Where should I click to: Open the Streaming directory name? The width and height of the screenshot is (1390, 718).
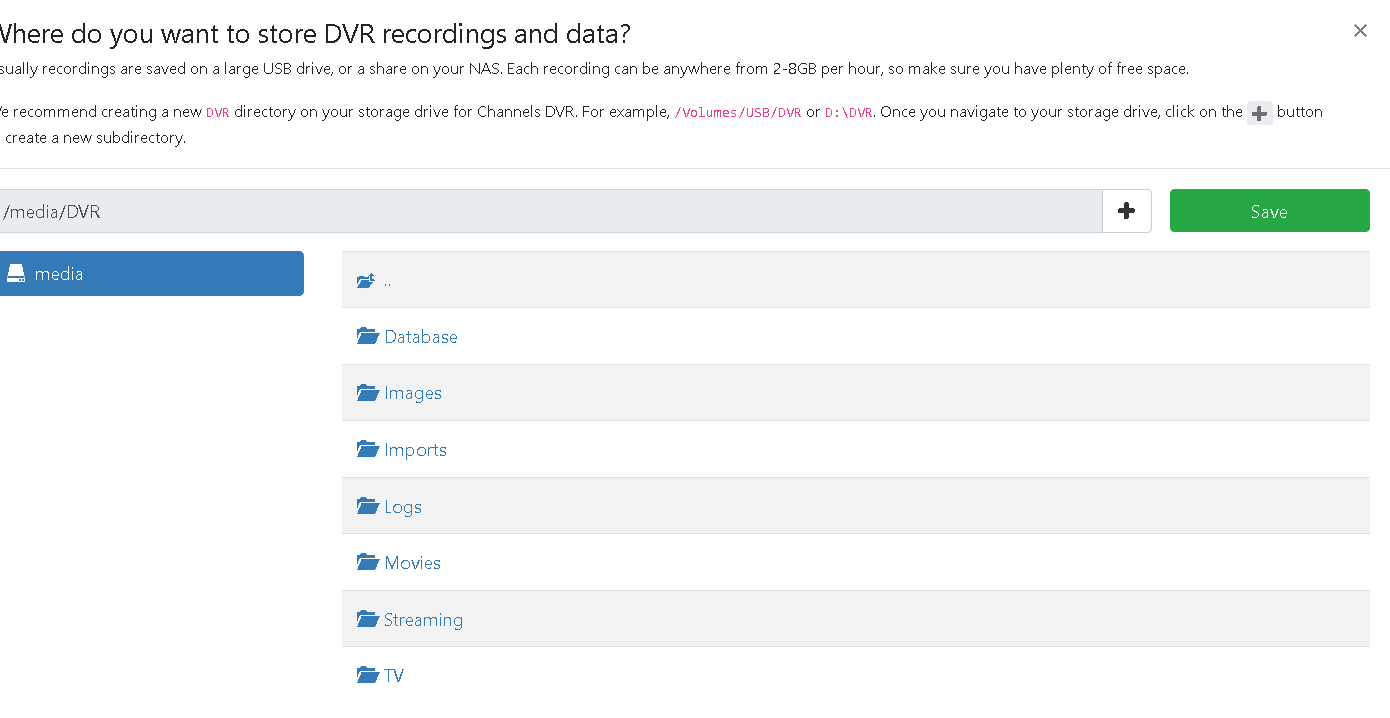click(x=423, y=620)
